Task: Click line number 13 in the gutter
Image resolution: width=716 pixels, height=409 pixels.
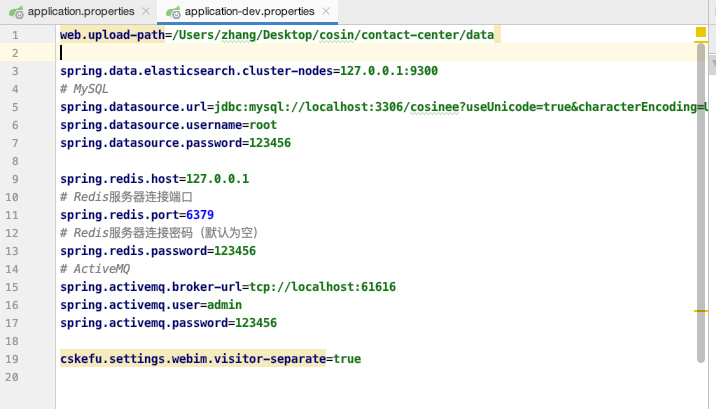Action: click(12, 252)
